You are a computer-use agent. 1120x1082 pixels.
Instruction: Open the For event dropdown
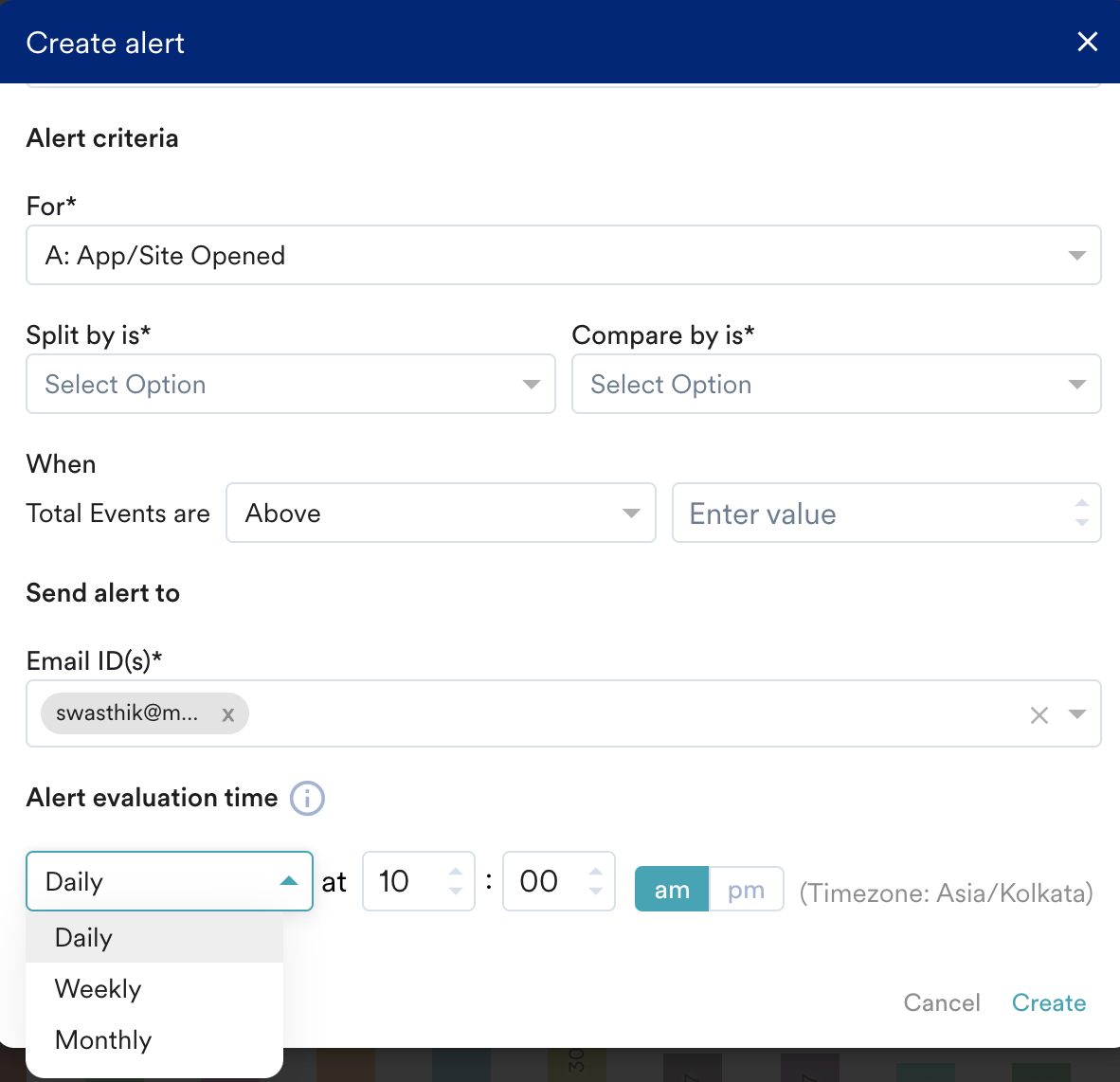tap(563, 256)
